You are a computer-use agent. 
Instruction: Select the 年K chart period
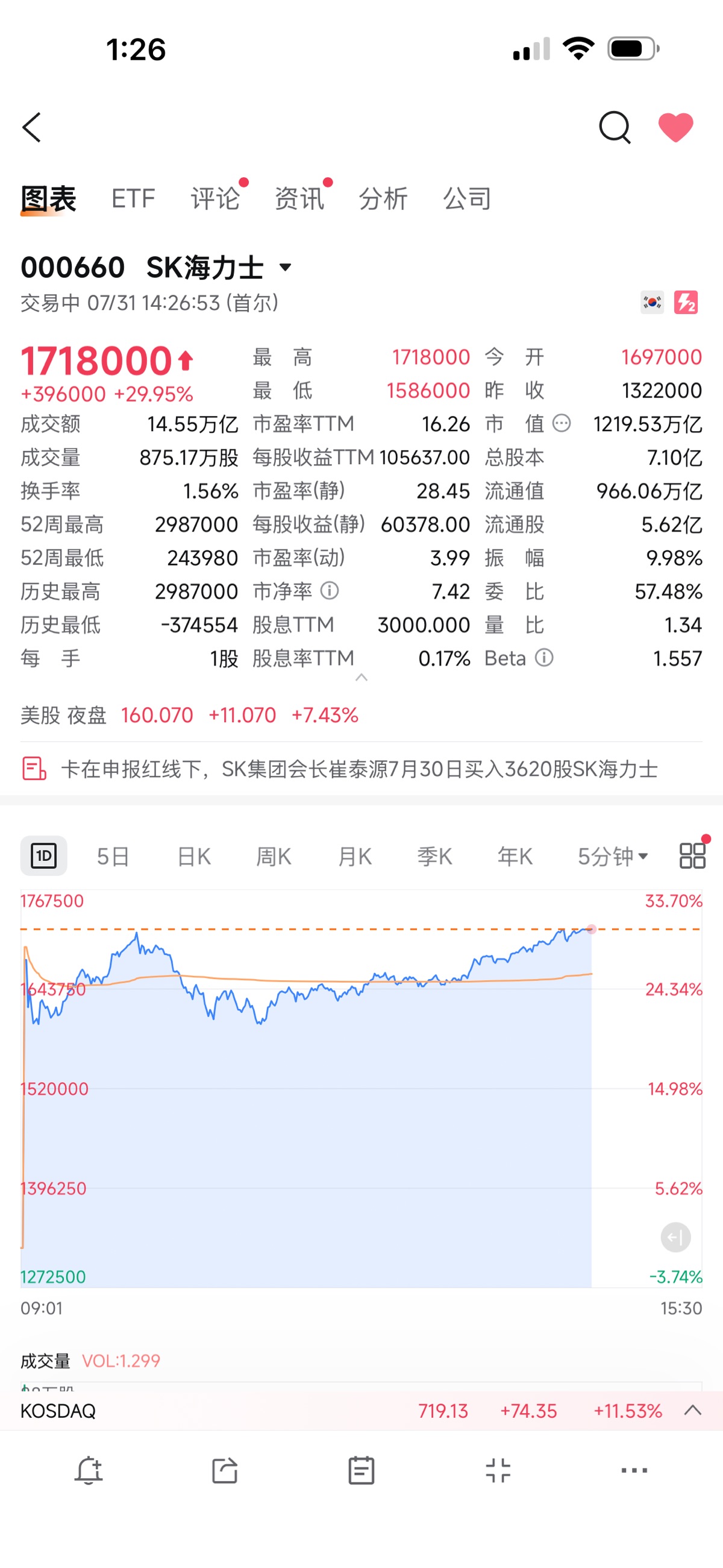point(515,857)
